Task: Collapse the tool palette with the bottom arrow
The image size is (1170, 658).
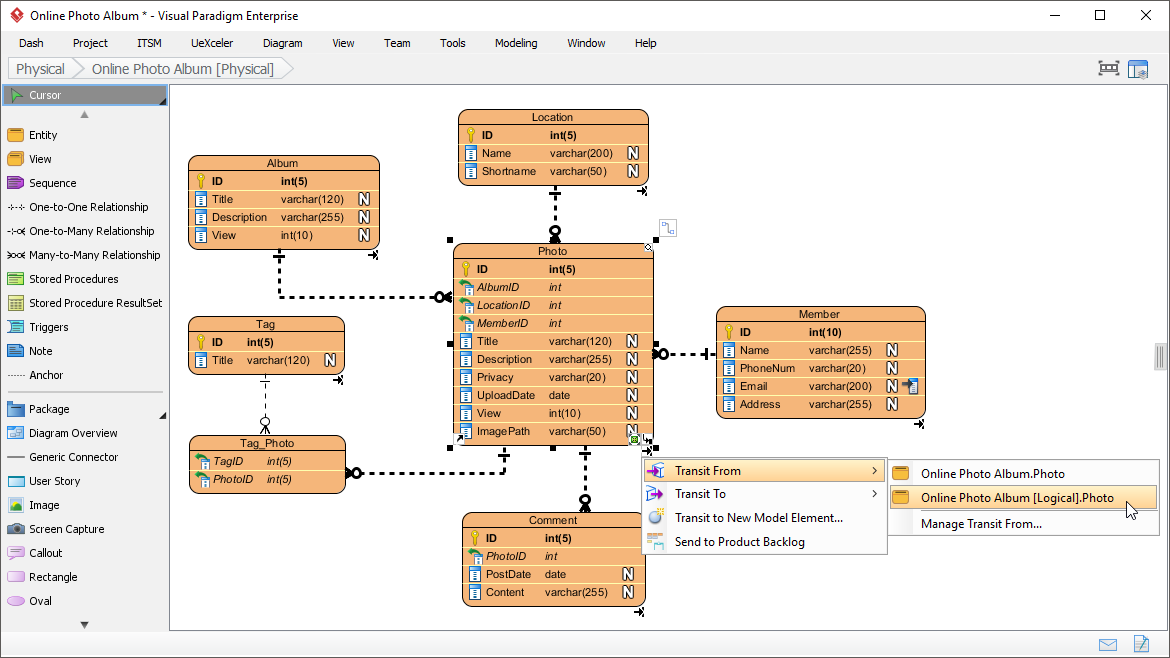Action: point(84,623)
